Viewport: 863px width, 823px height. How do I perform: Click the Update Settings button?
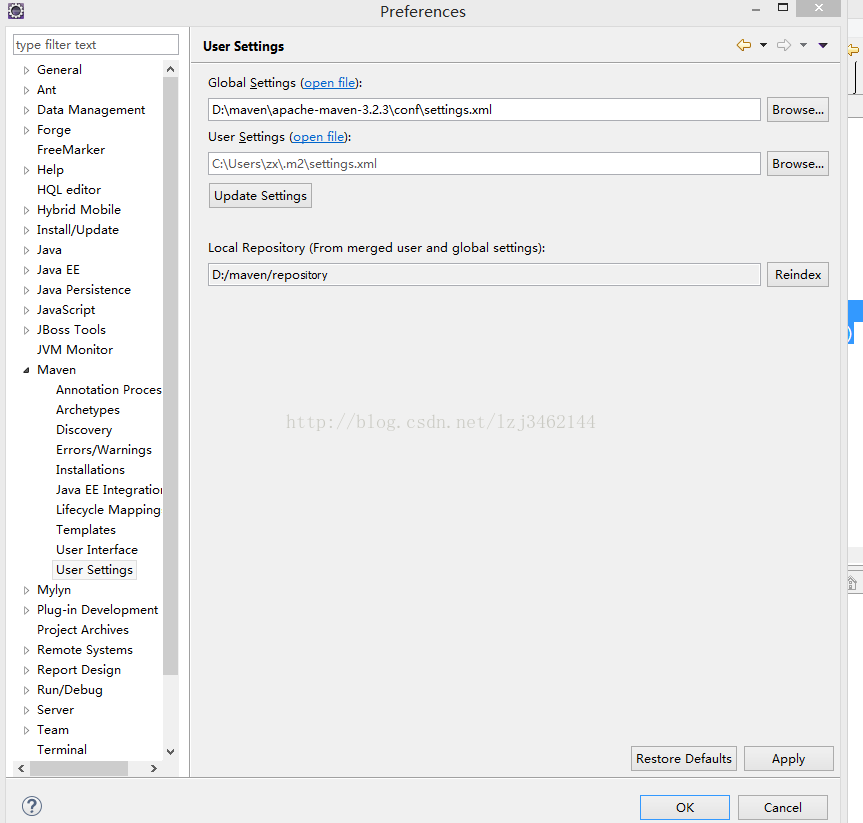point(260,195)
